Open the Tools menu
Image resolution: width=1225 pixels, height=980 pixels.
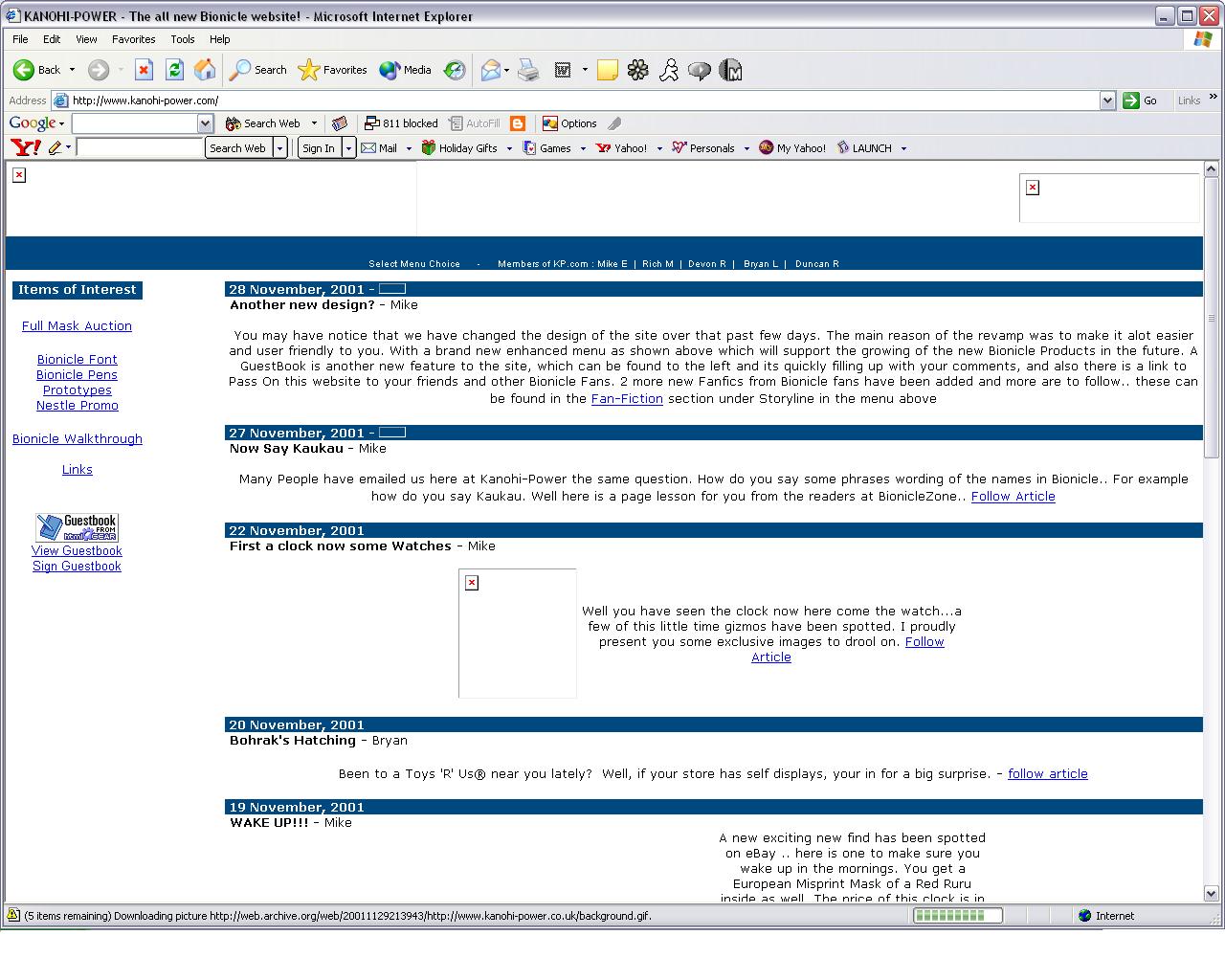coord(182,39)
